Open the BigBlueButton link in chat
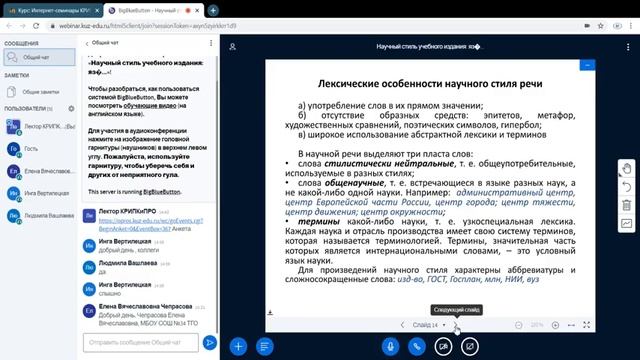This screenshot has width=640, height=360. point(162,192)
